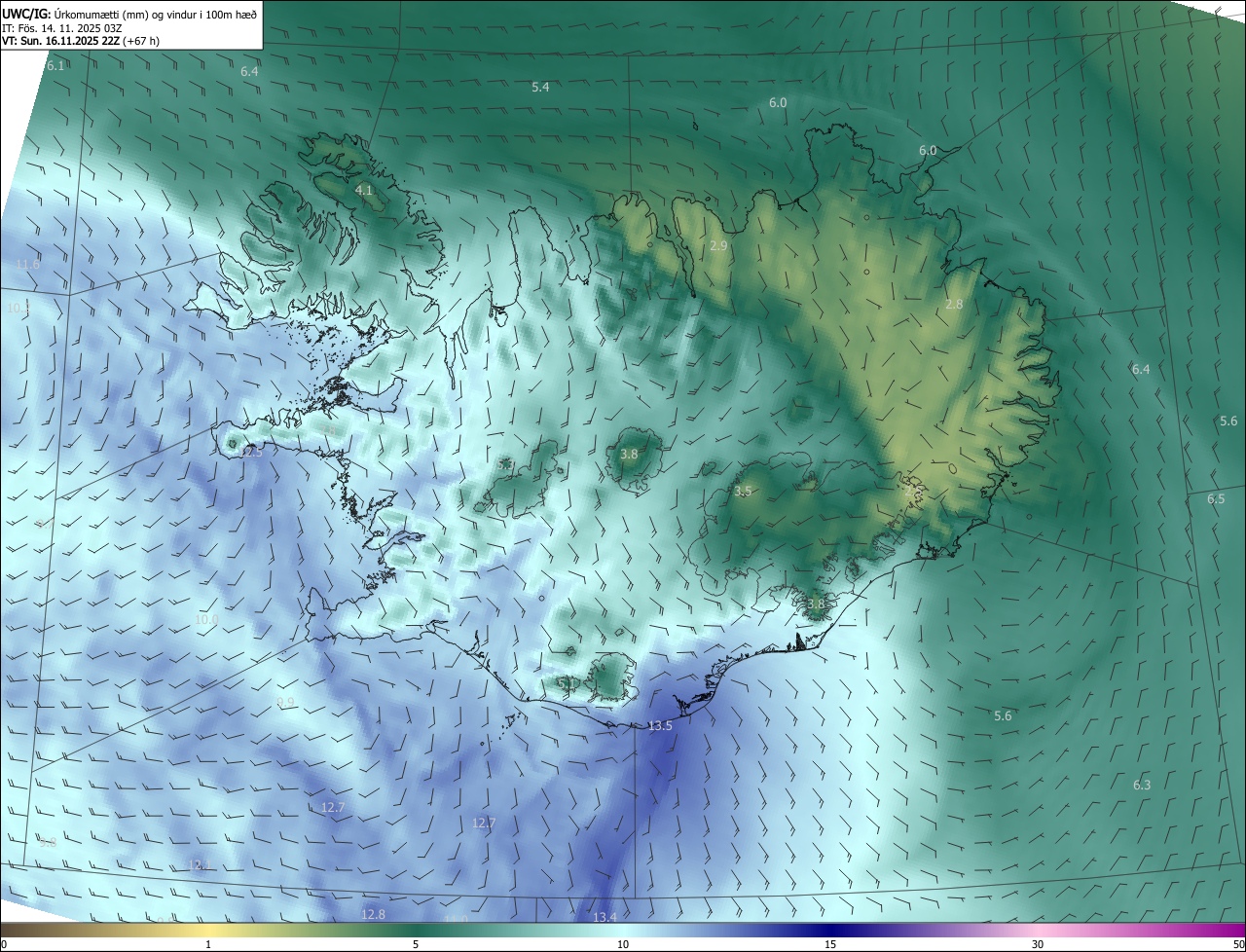Click the 5.4 value label

tap(540, 88)
